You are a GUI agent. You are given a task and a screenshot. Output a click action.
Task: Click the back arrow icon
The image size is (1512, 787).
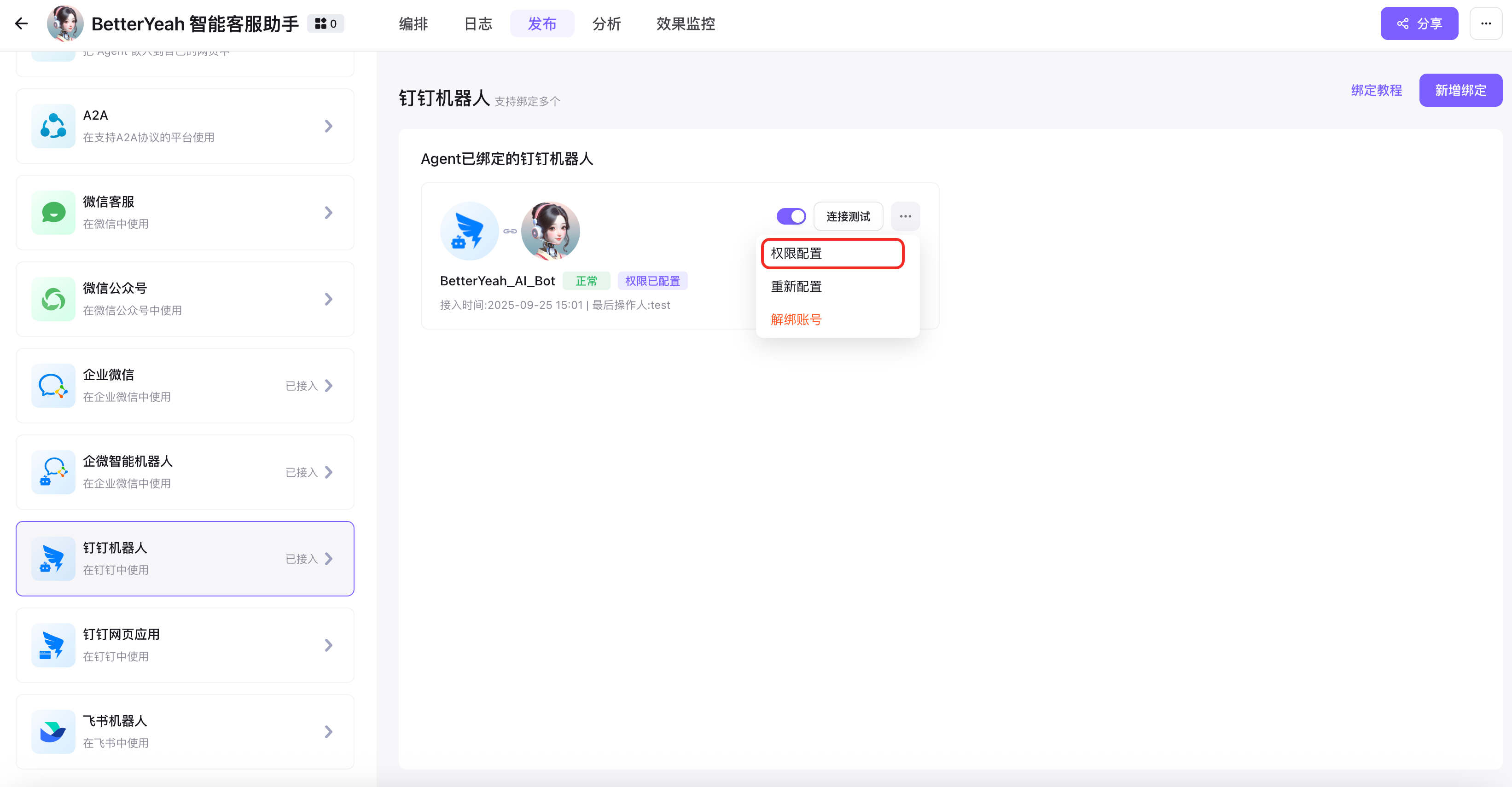point(21,23)
